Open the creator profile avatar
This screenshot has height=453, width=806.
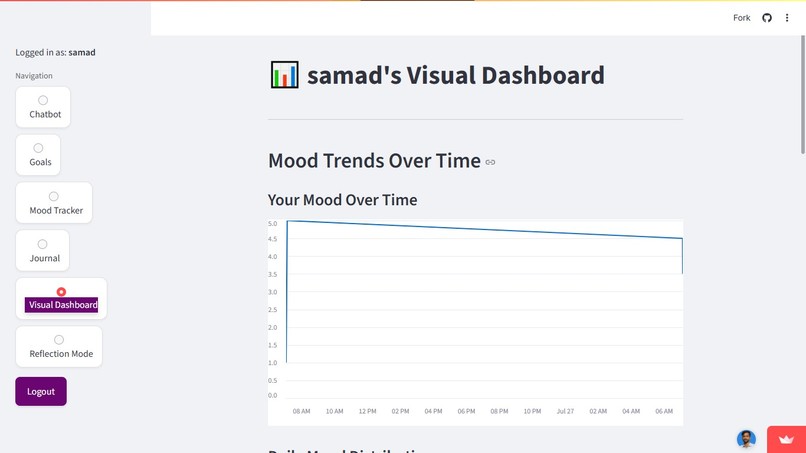point(746,439)
